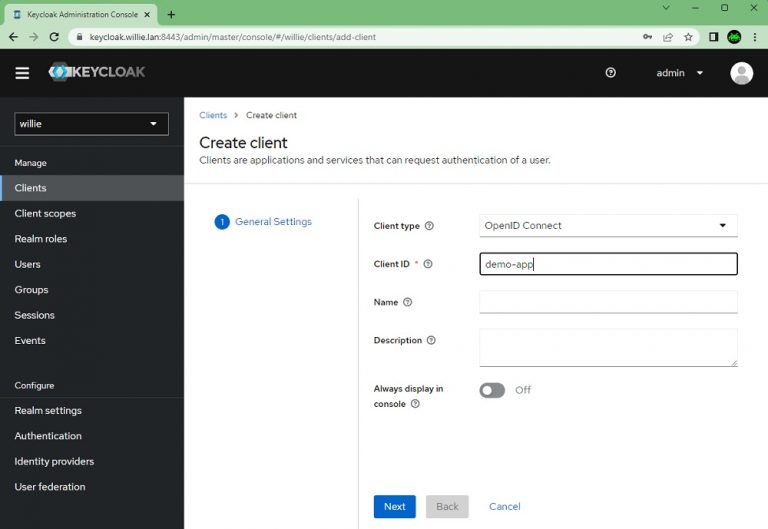Show help for Always display in console
This screenshot has width=768, height=529.
pos(415,404)
